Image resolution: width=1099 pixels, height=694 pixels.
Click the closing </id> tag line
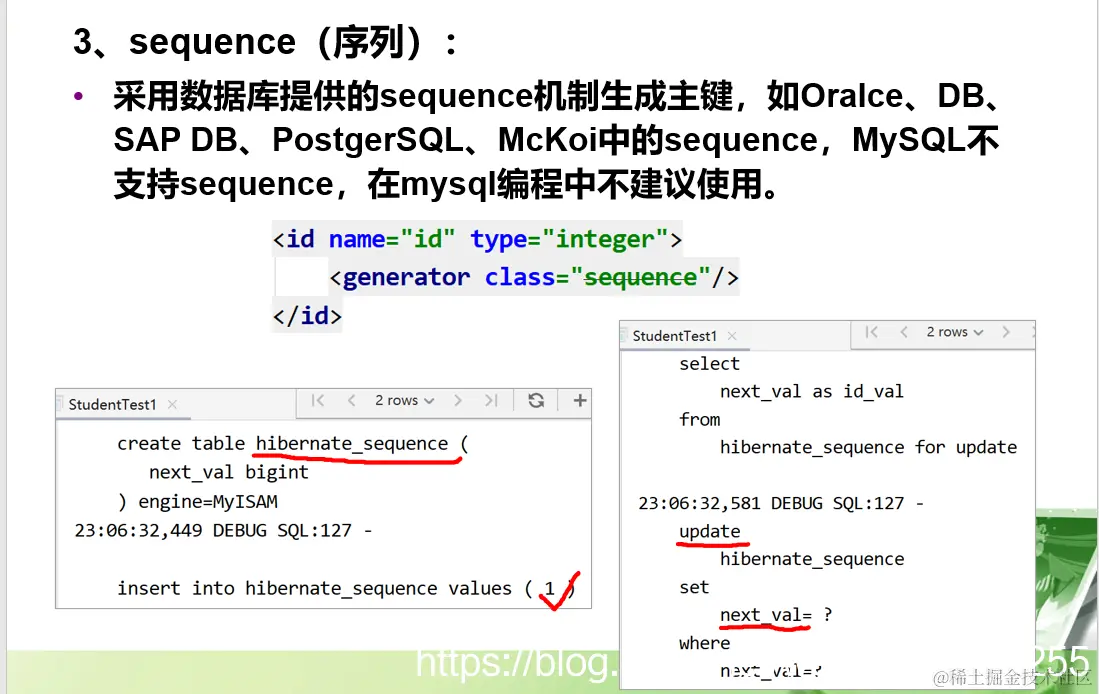[307, 315]
